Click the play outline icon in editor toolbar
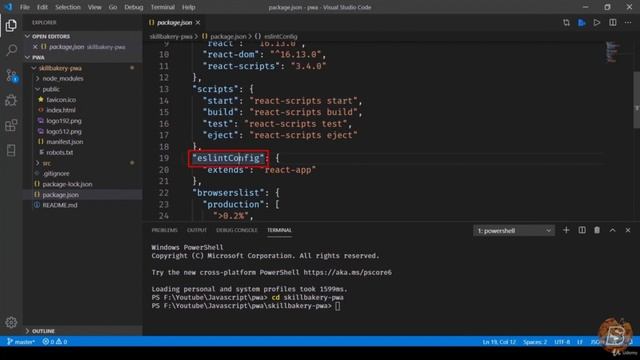This screenshot has width=640, height=360. tap(597, 22)
